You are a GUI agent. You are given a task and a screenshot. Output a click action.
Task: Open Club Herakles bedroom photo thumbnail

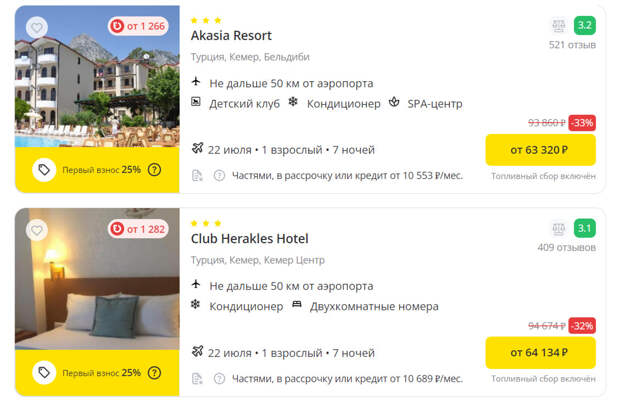click(97, 279)
